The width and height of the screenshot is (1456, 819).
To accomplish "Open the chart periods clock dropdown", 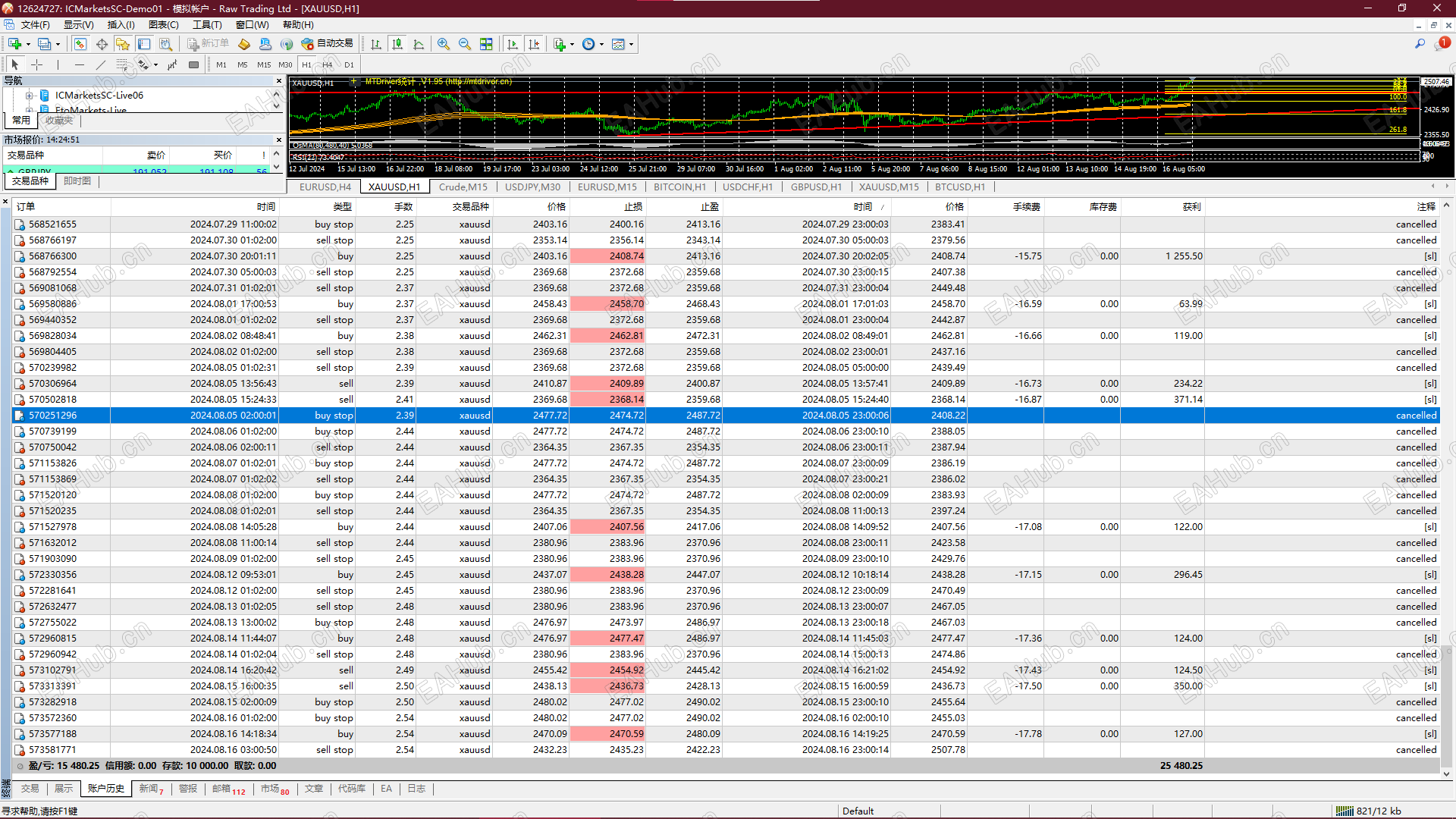I will [x=601, y=44].
